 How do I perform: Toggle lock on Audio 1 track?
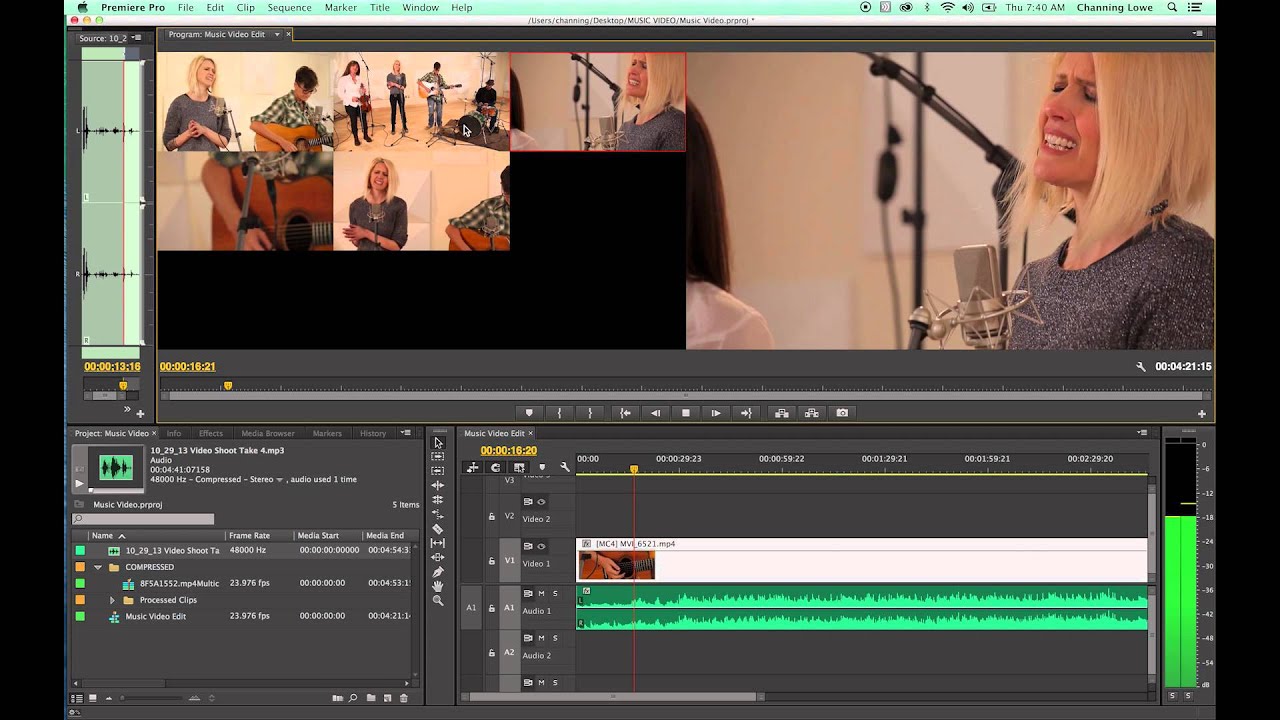pyautogui.click(x=491, y=608)
